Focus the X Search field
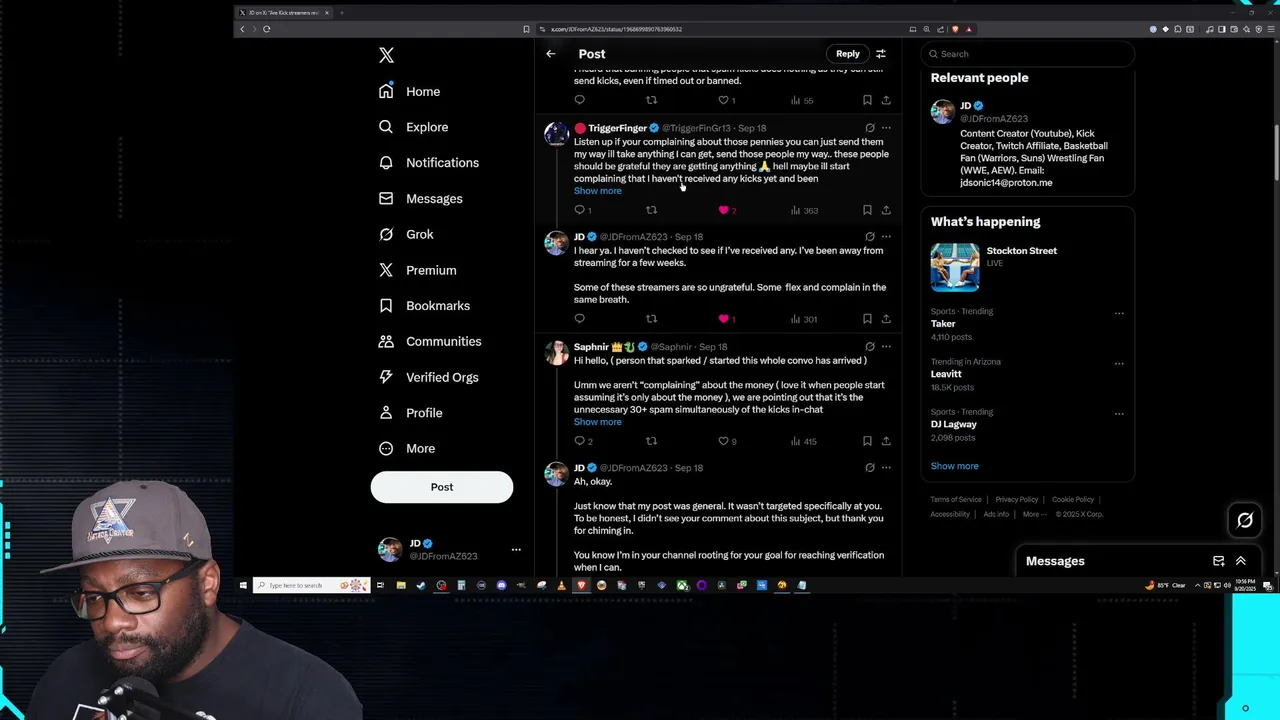Viewport: 1280px width, 720px height. pos(1029,54)
